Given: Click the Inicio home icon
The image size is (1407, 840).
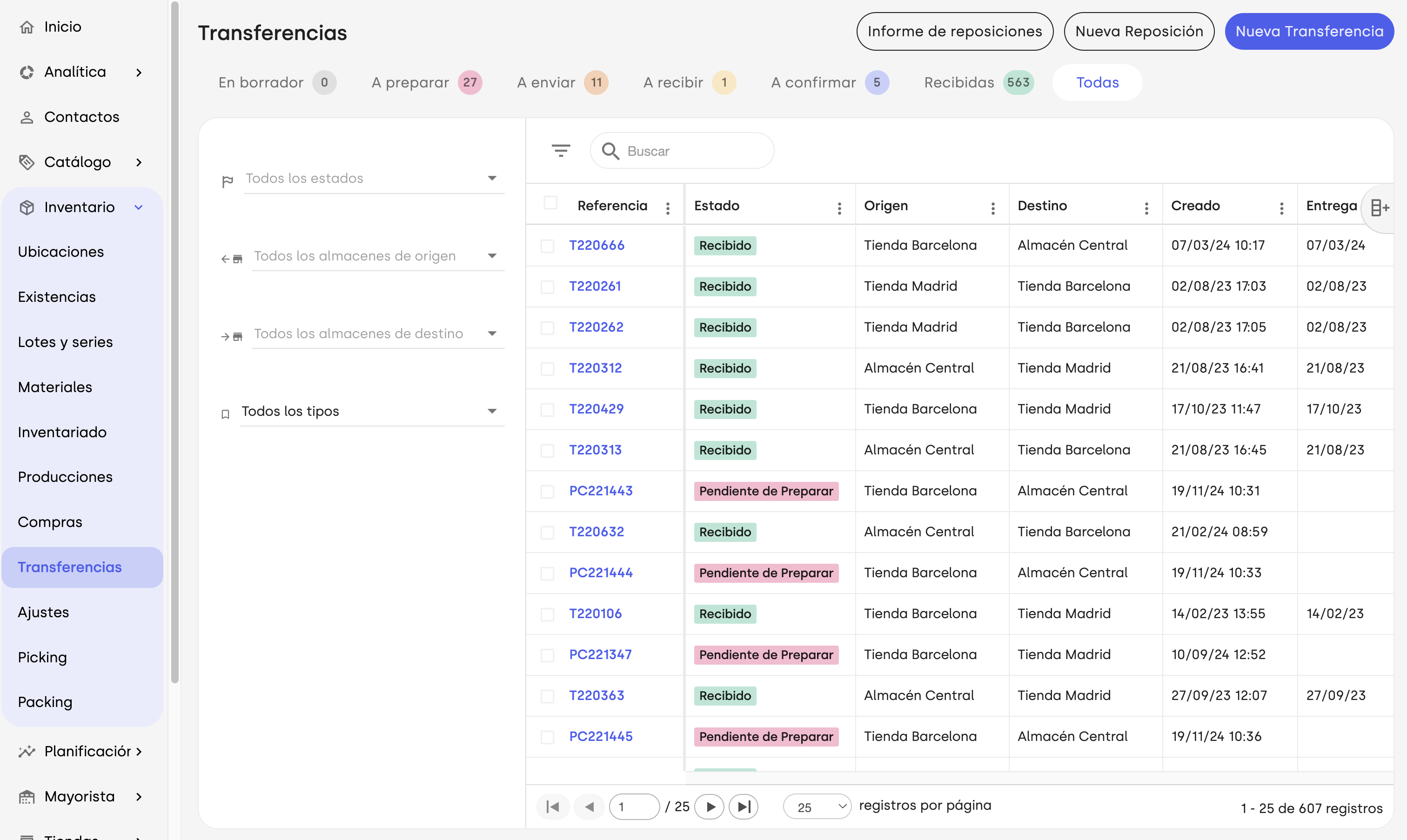Looking at the screenshot, I should [27, 27].
